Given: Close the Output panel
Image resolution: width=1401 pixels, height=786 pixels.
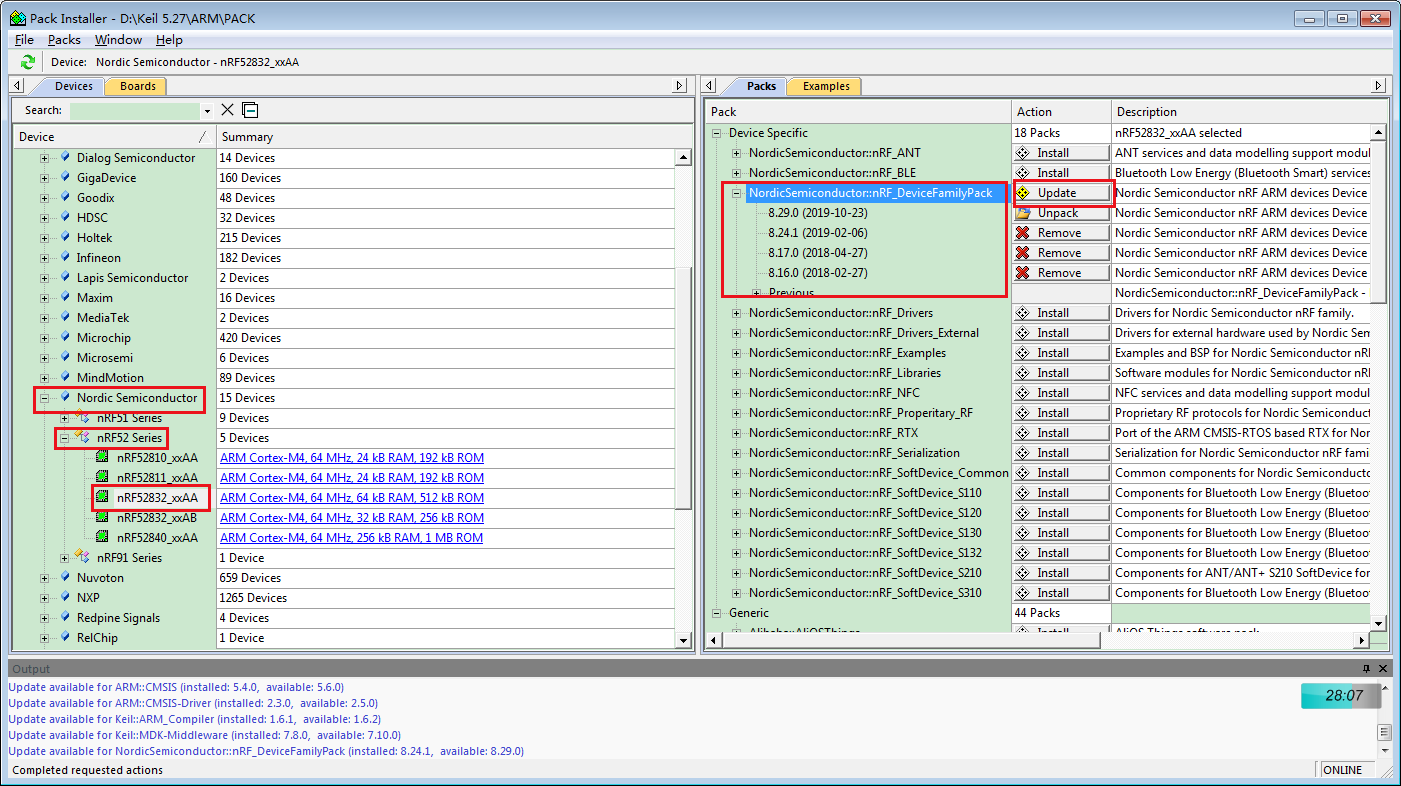Looking at the screenshot, I should tap(1383, 668).
